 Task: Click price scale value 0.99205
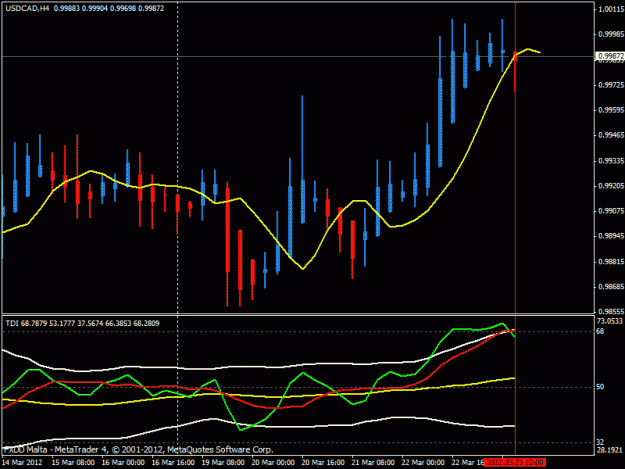611,186
